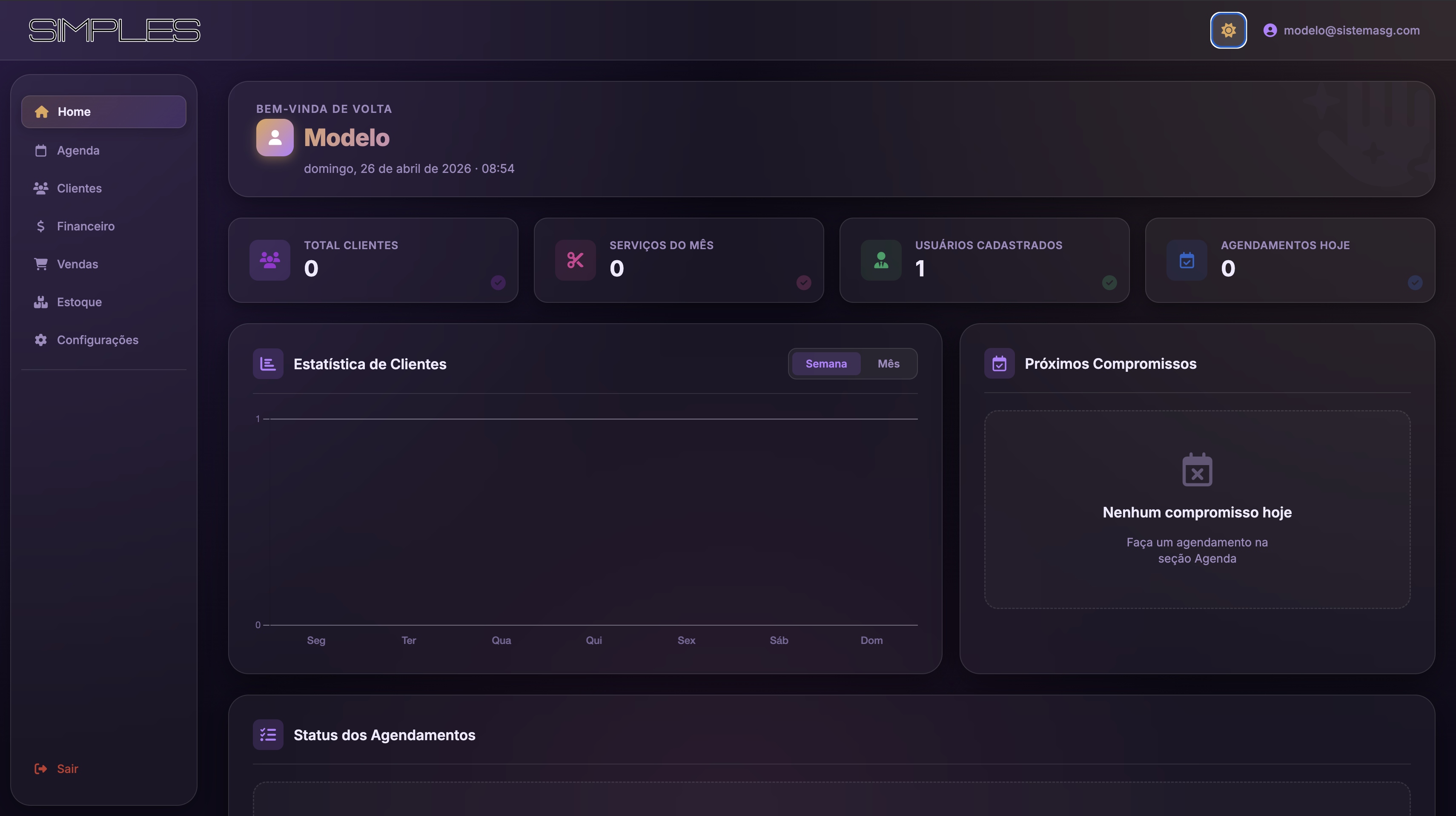1456x816 pixels.
Task: Click the Usuários Cadastrados person icon
Action: click(x=881, y=260)
